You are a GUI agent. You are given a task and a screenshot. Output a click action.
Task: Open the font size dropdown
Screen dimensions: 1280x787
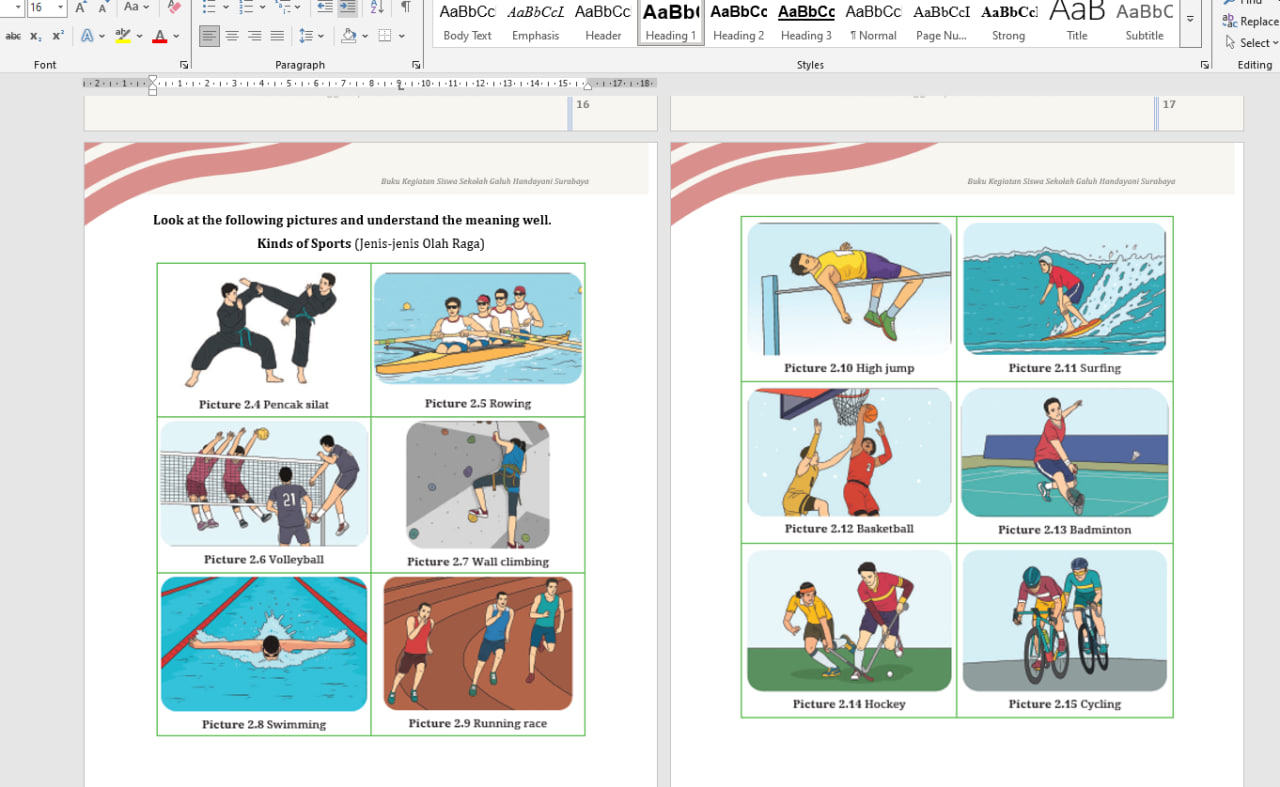(x=61, y=7)
